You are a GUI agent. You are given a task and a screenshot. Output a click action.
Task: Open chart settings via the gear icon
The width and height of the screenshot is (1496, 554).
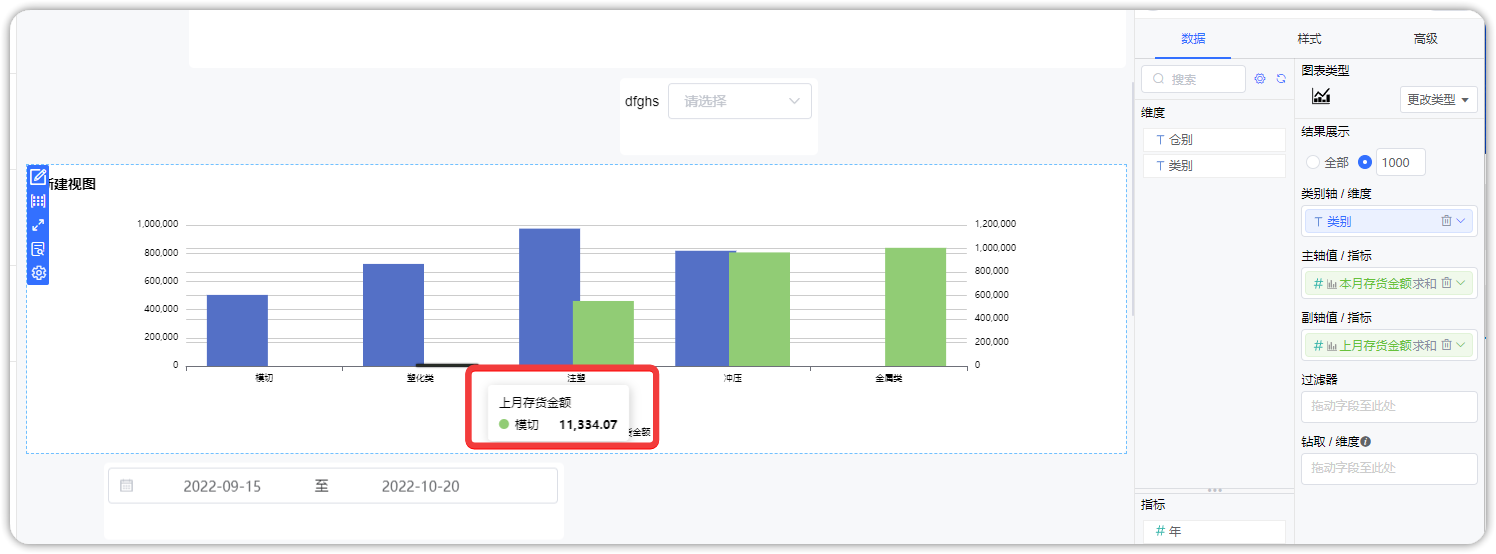pos(38,273)
